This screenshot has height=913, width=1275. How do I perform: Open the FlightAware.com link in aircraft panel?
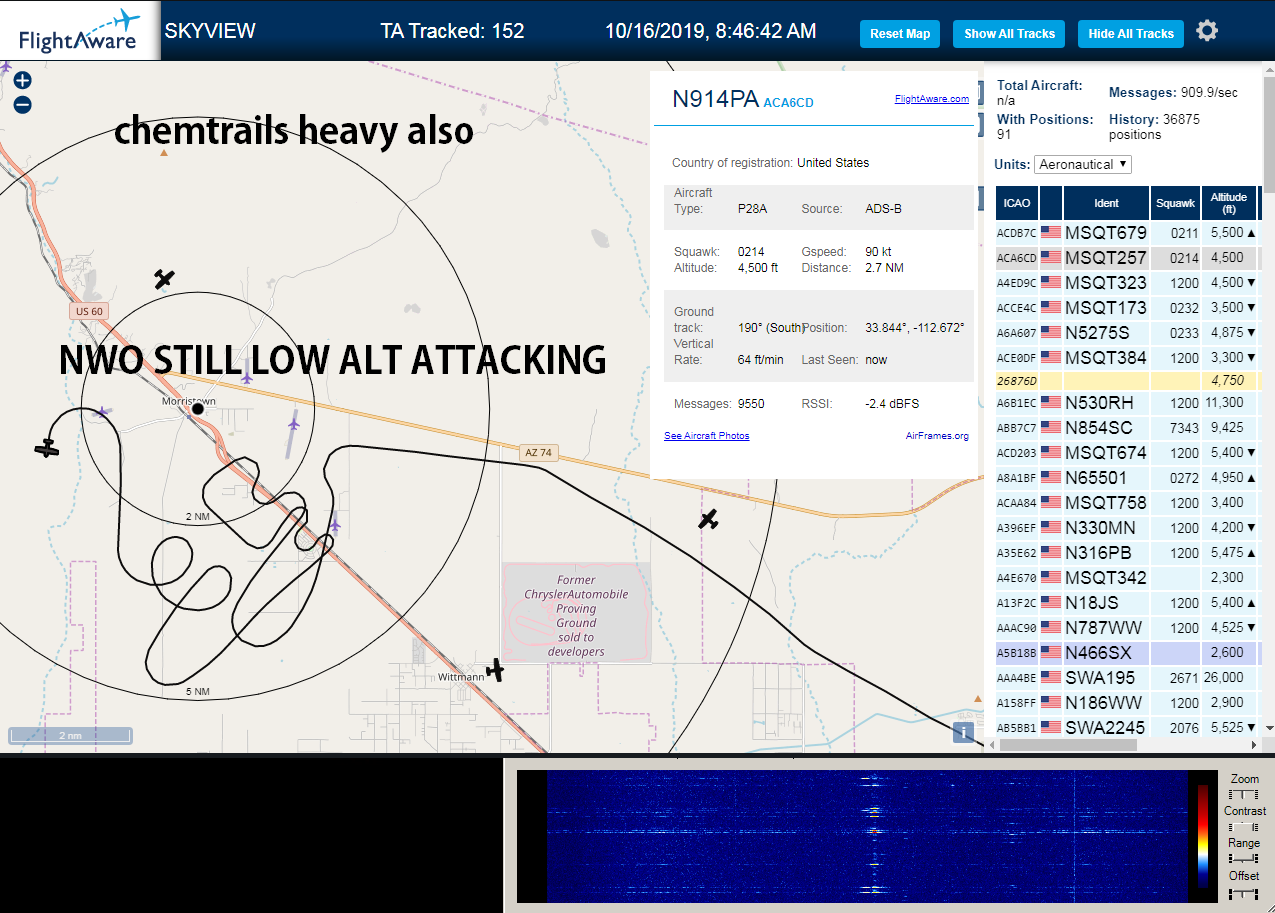(x=931, y=99)
